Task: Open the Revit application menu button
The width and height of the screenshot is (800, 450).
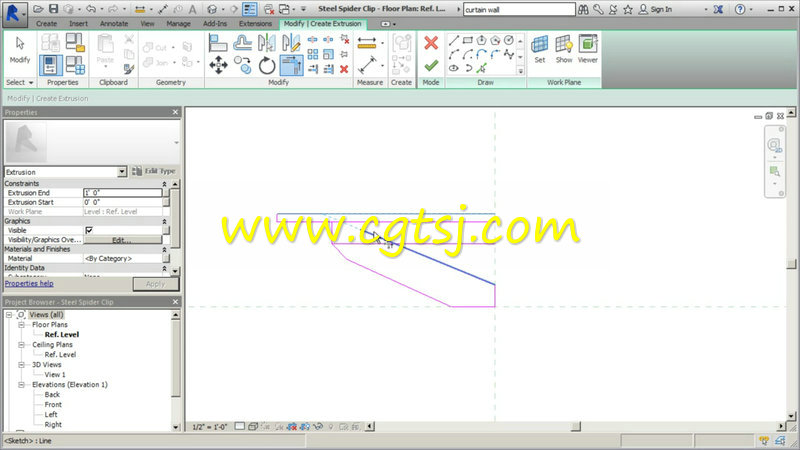Action: tap(13, 14)
